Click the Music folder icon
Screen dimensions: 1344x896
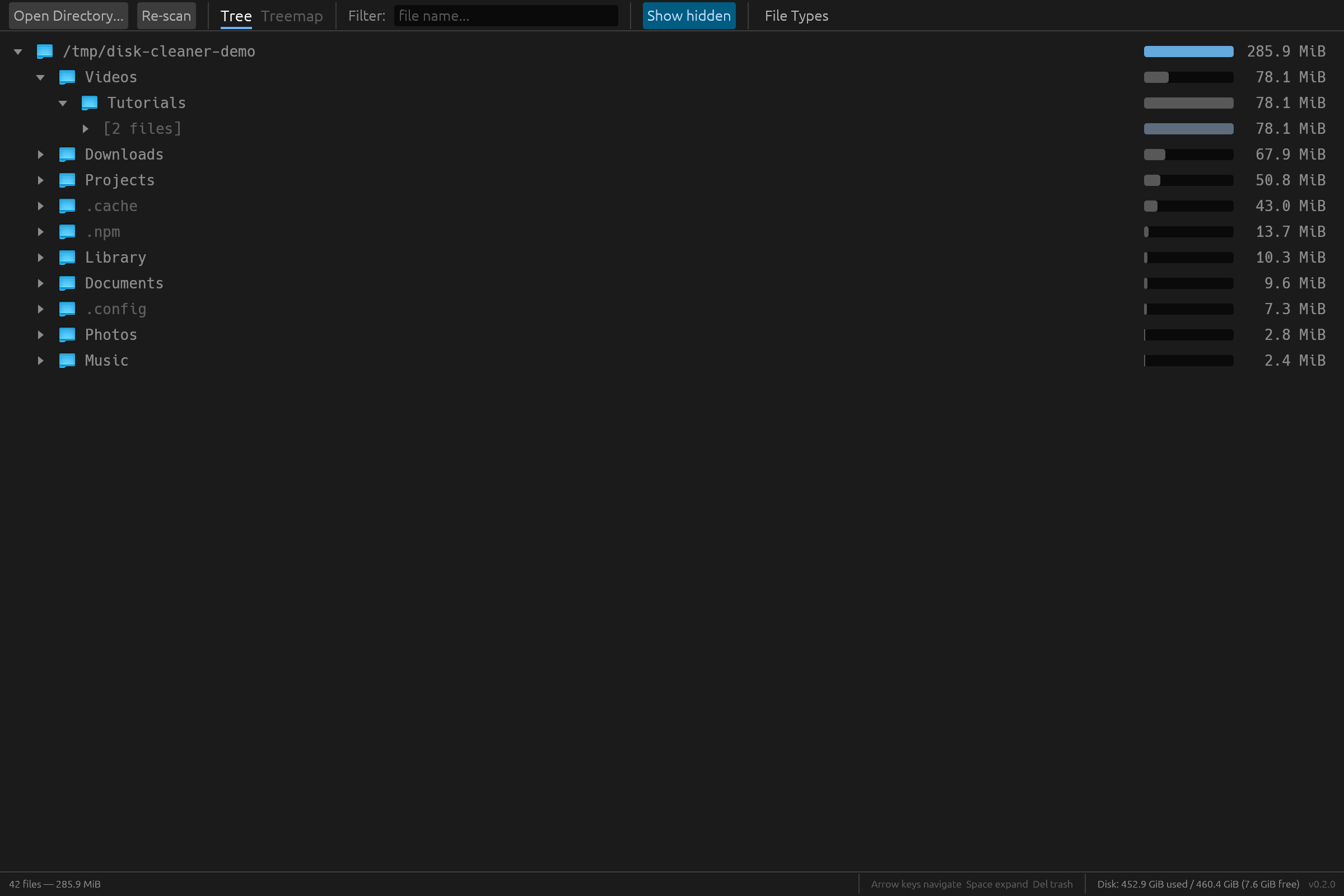pos(67,360)
